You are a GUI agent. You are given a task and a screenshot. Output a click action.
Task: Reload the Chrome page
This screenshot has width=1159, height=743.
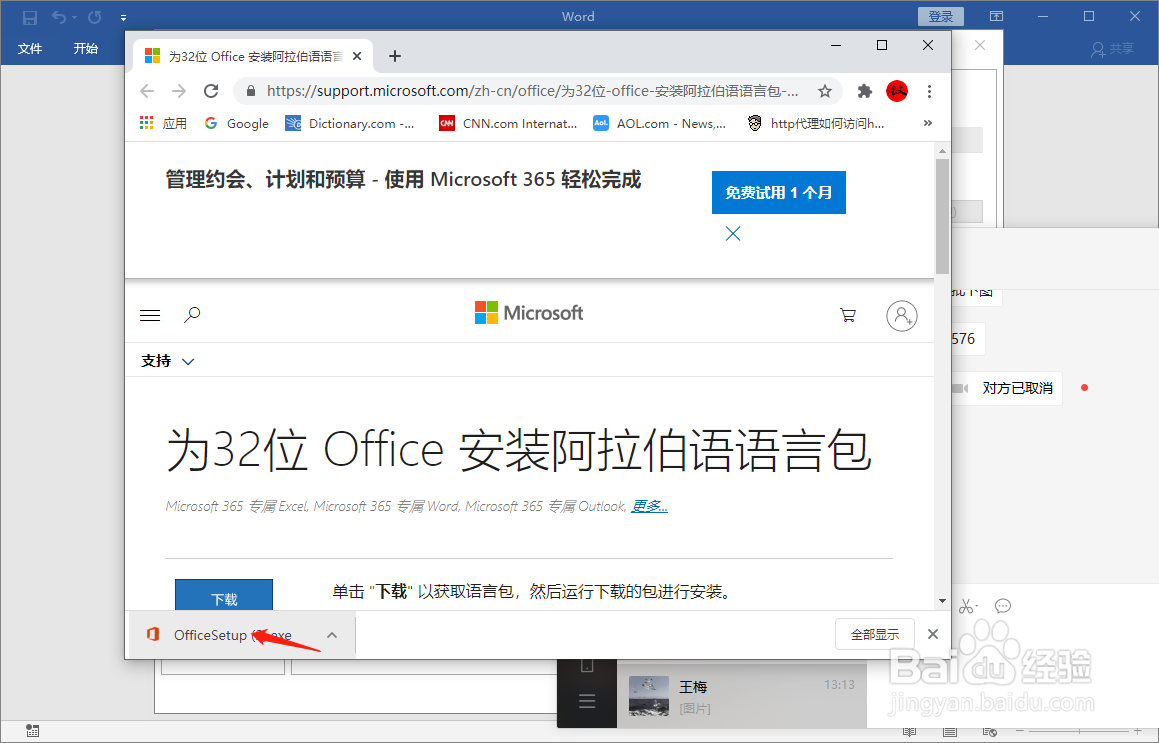[211, 91]
